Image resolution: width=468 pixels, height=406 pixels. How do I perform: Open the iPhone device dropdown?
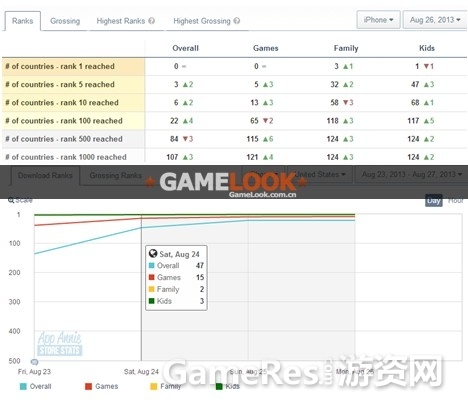pos(378,20)
